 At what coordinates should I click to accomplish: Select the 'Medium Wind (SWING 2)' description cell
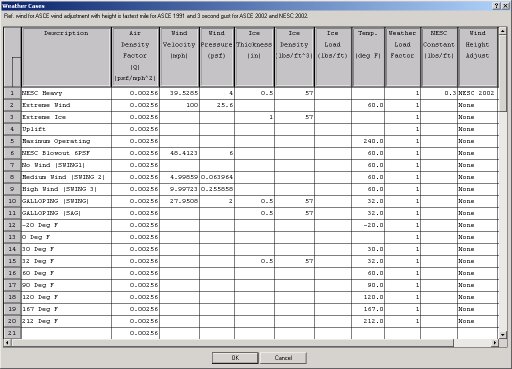coord(66,177)
